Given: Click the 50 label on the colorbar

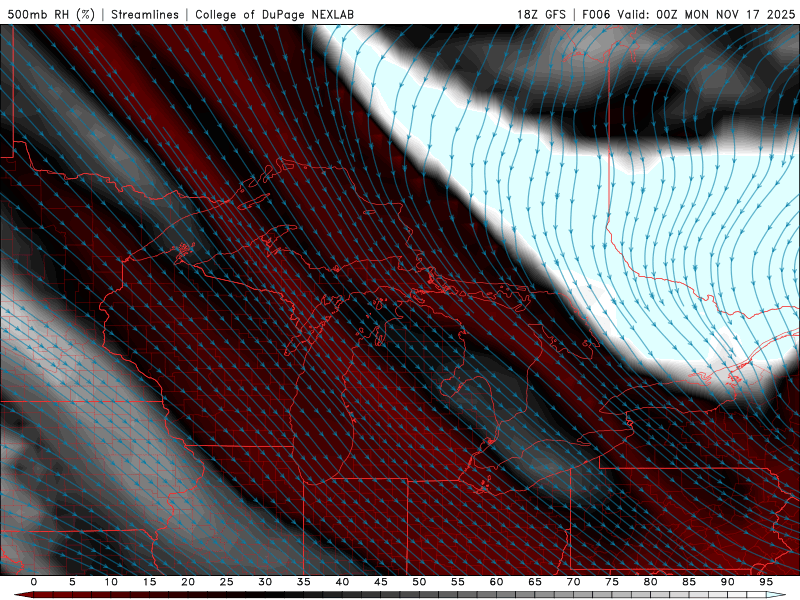Looking at the screenshot, I should coord(419,582).
